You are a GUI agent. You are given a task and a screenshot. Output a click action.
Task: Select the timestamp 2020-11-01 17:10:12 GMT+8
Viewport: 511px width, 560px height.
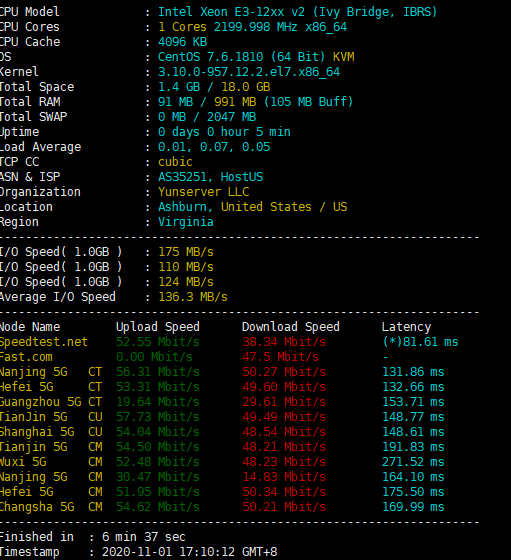coord(190,552)
